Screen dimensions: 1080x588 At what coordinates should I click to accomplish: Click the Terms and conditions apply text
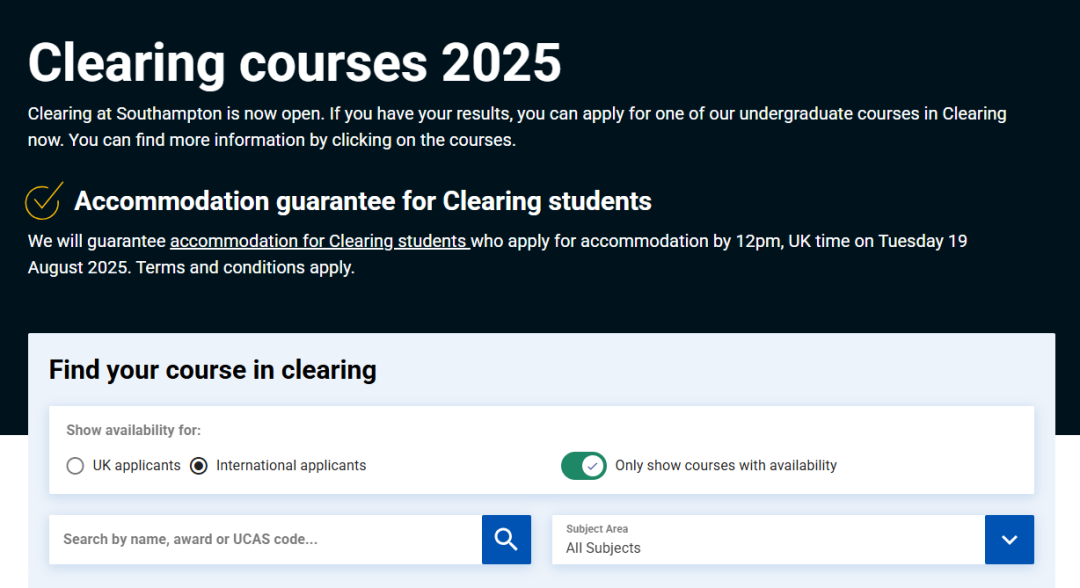click(x=245, y=267)
